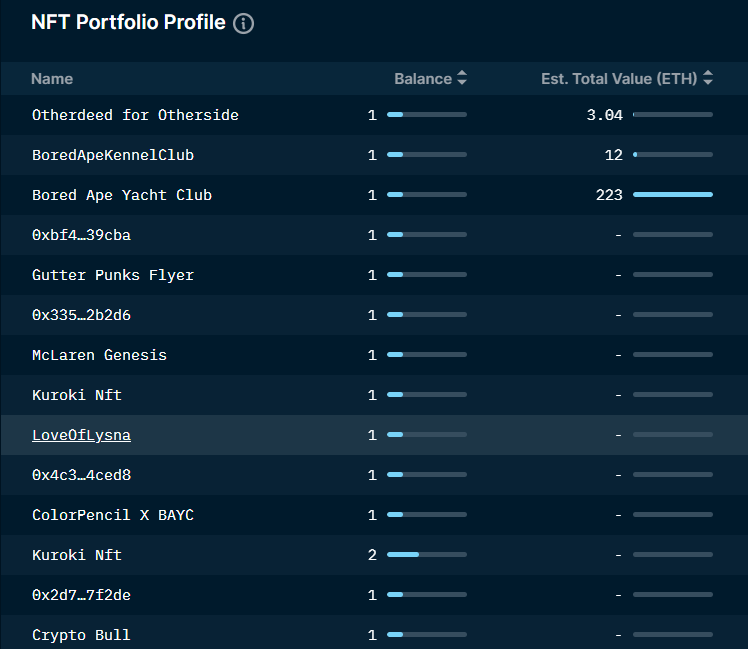Click the Bored Ape Yacht Club value bar
The height and width of the screenshot is (649, 748).
click(x=673, y=195)
